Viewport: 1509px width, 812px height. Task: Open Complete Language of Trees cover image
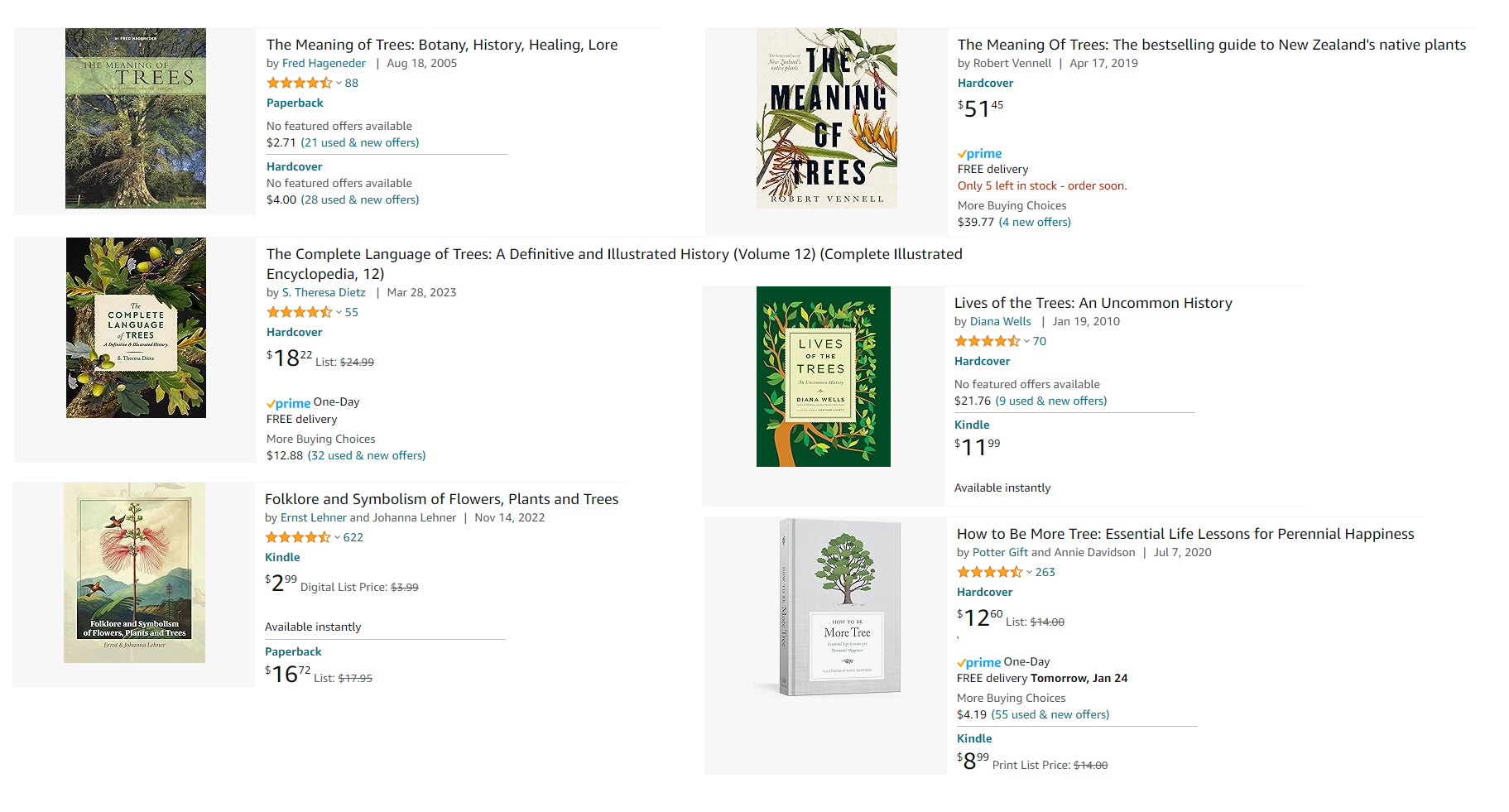tap(136, 328)
